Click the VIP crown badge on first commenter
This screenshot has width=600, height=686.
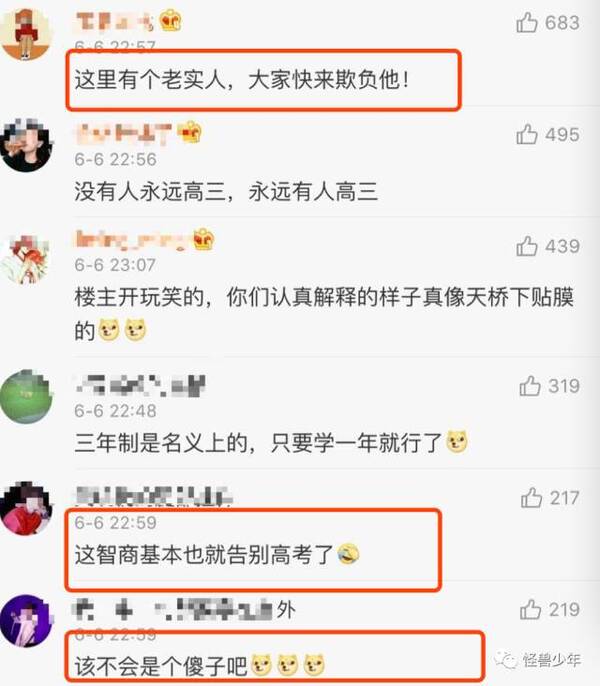[x=171, y=21]
